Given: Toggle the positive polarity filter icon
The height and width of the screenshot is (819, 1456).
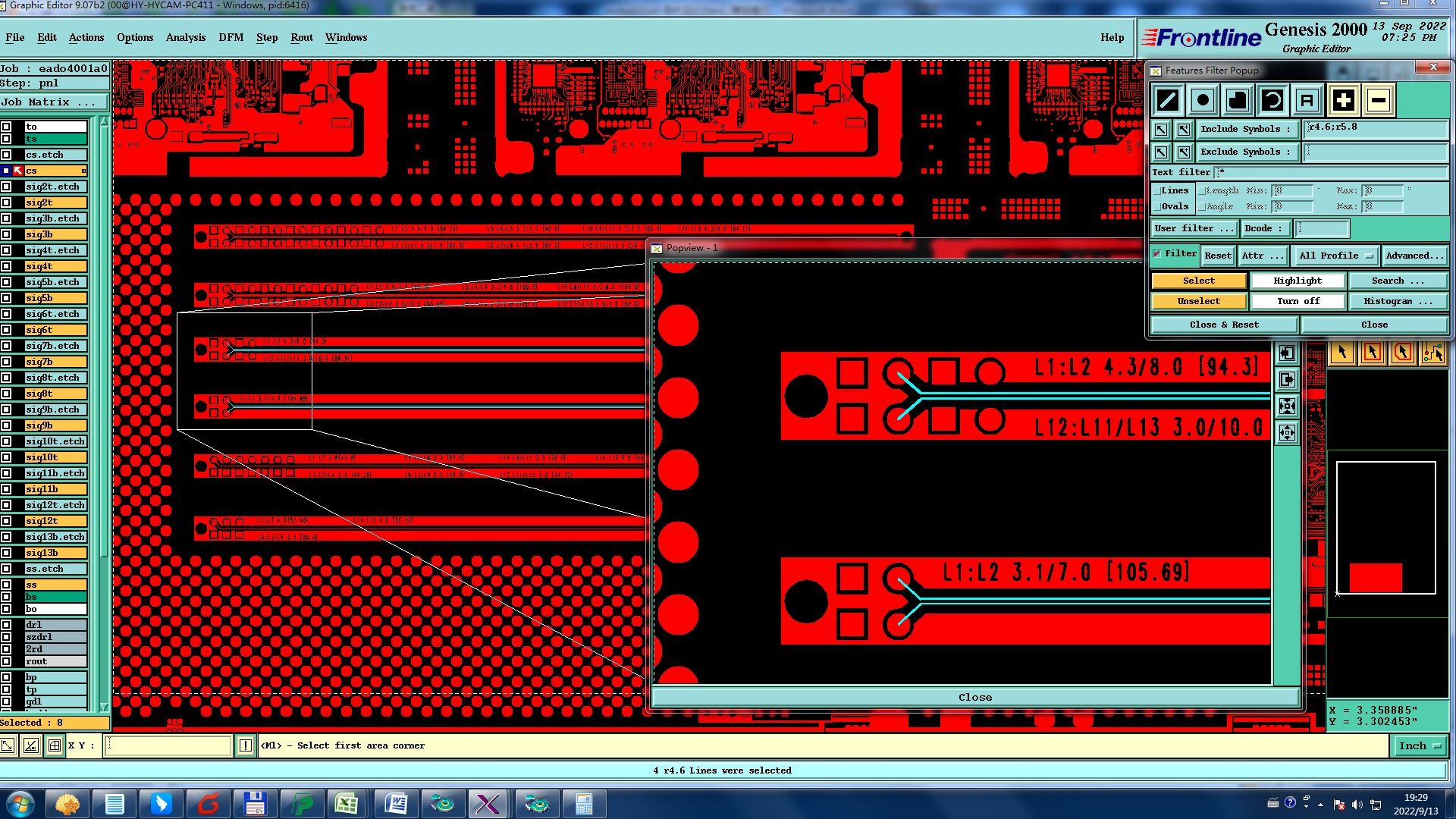Looking at the screenshot, I should (x=1343, y=100).
